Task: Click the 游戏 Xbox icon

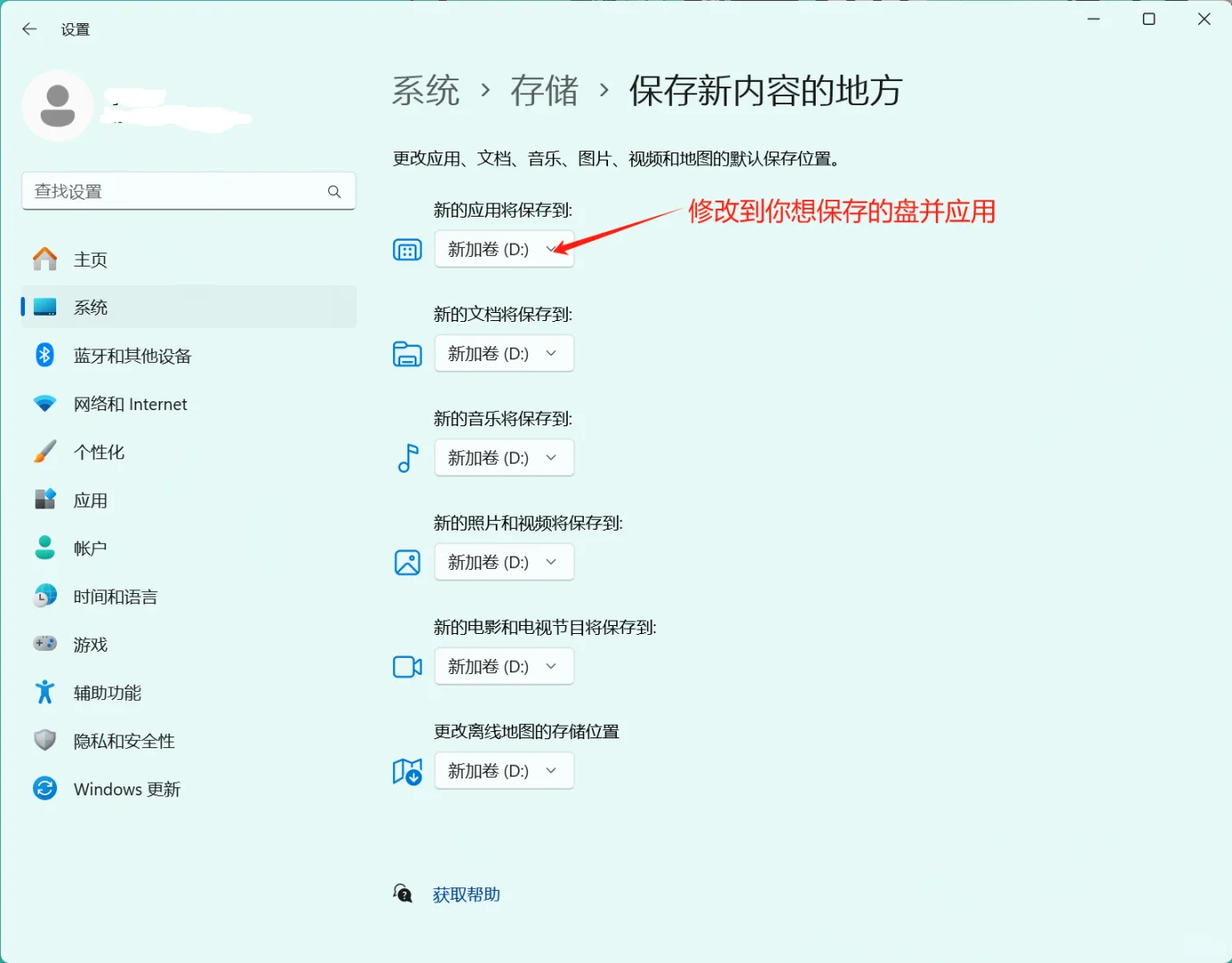Action: click(x=45, y=644)
